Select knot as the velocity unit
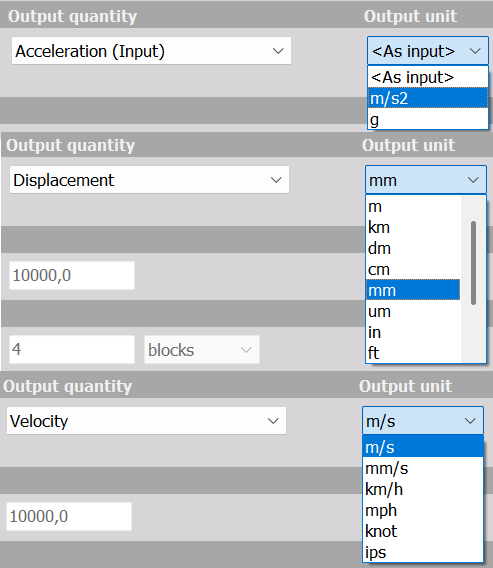The width and height of the screenshot is (493, 568). coord(423,531)
